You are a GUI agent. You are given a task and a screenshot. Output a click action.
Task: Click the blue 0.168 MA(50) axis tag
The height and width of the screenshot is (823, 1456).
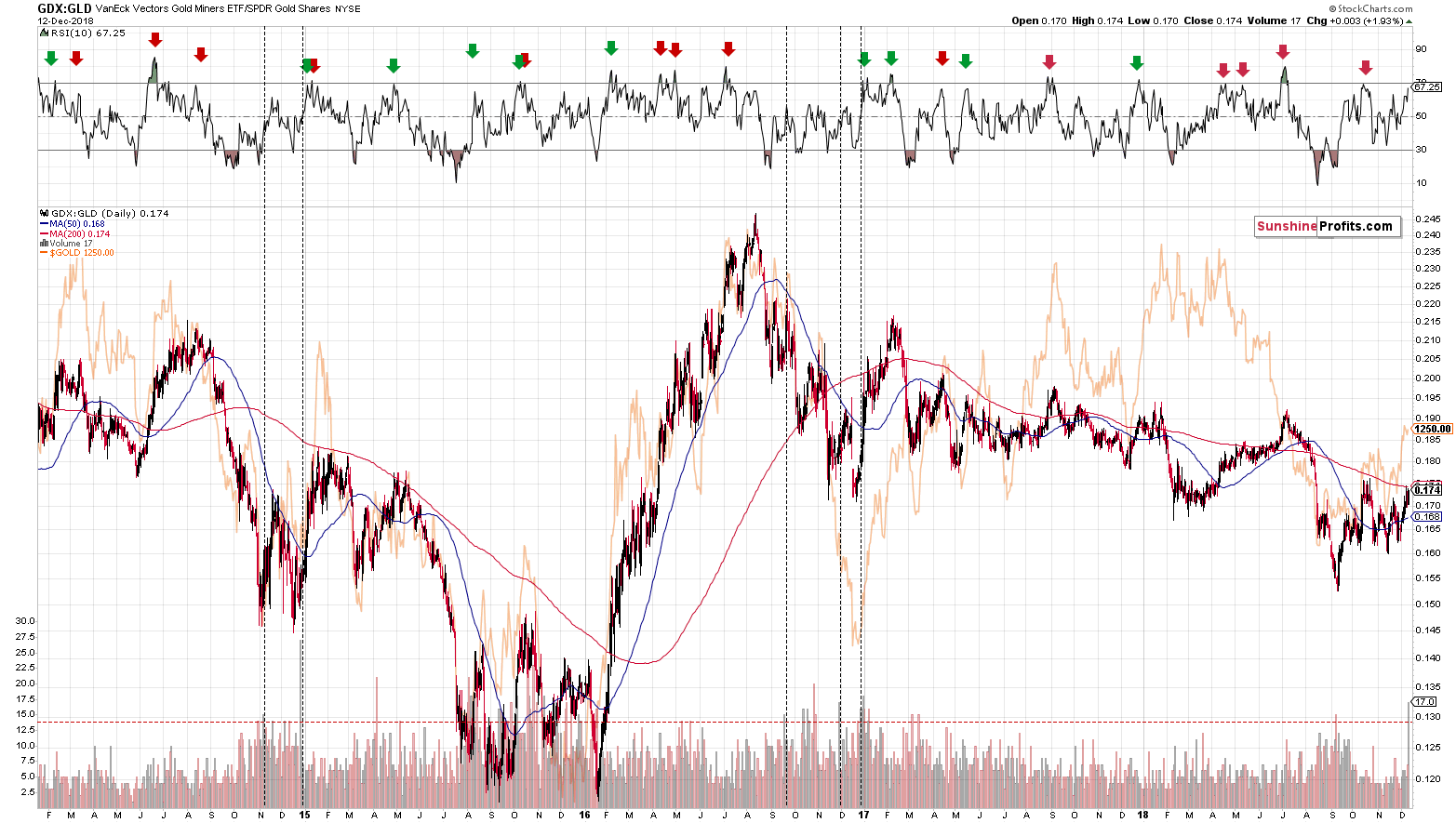pyautogui.click(x=1428, y=517)
